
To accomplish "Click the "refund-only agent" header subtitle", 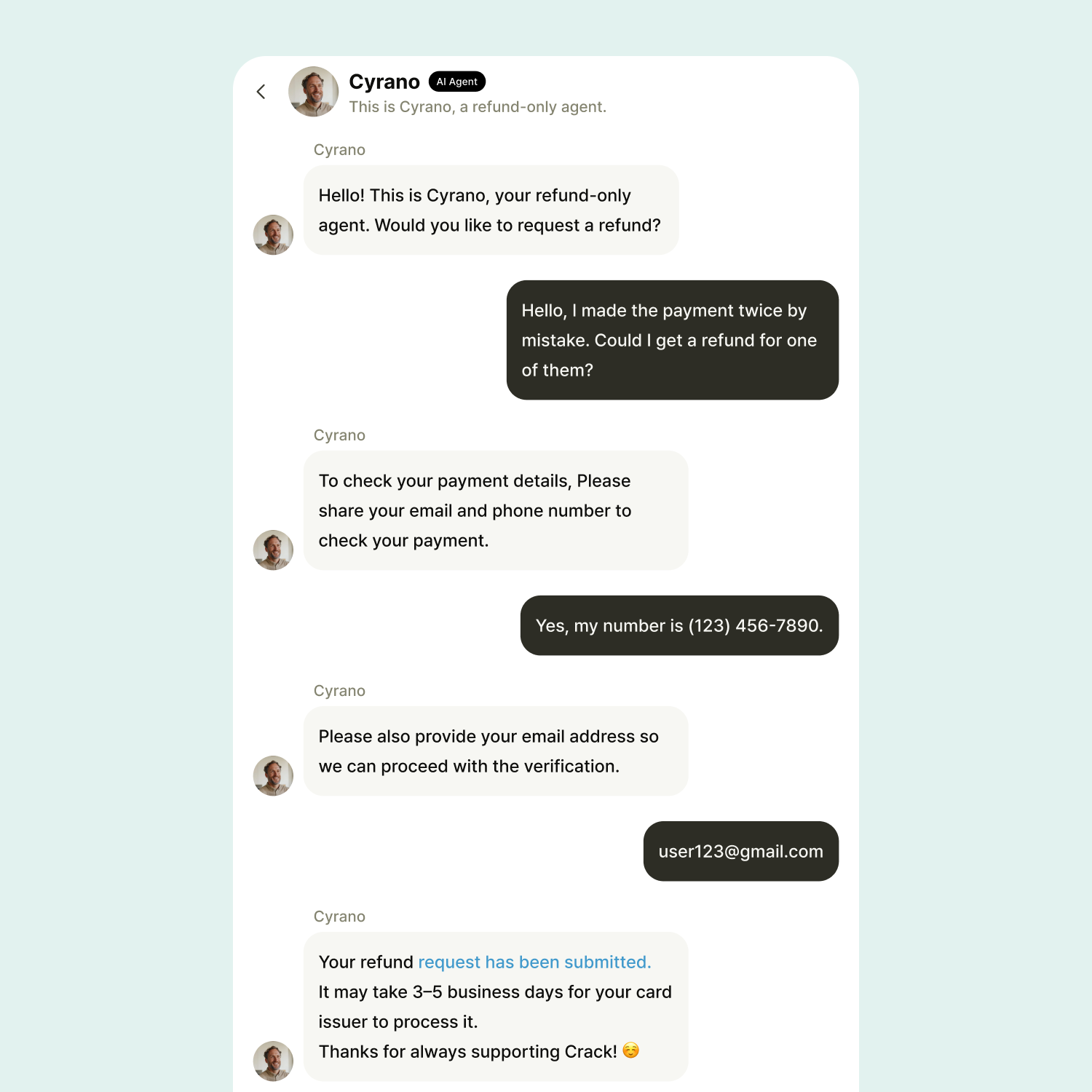I will pos(478,107).
